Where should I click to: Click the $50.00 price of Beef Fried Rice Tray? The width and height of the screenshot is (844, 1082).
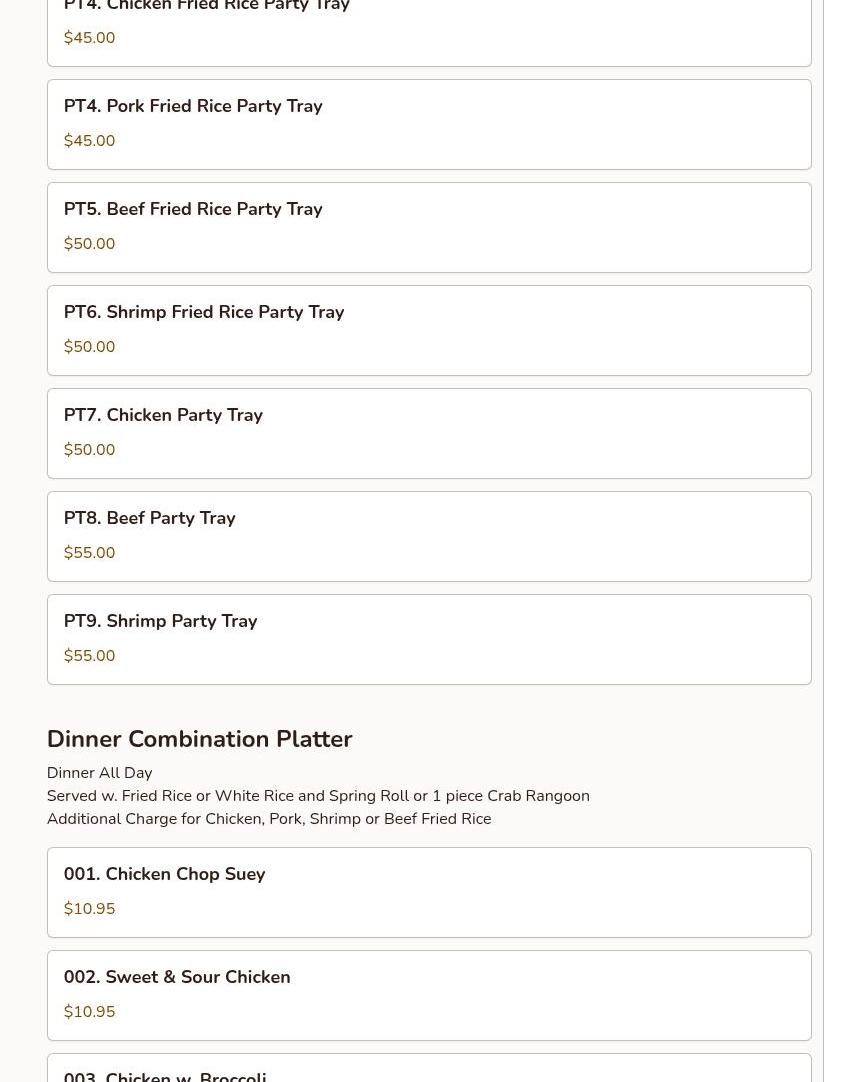pos(89,244)
